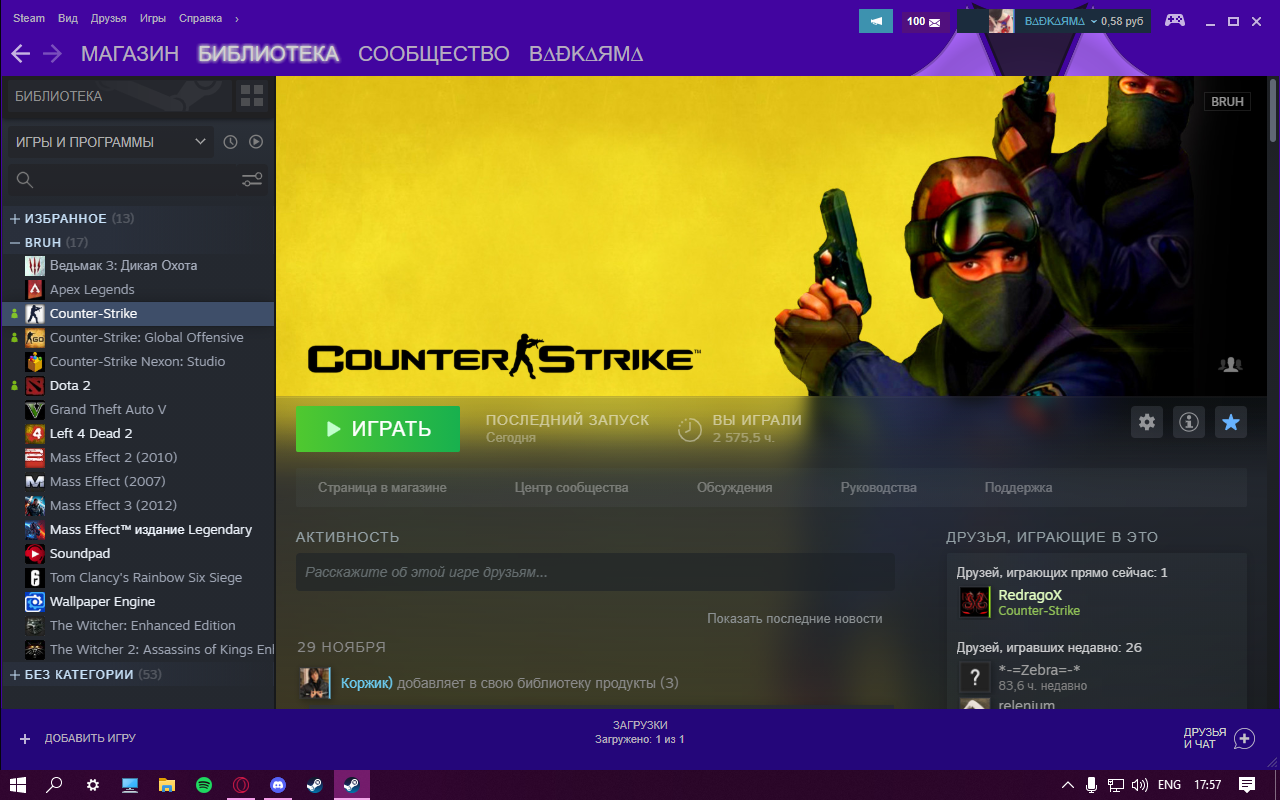Image resolution: width=1280 pixels, height=800 pixels.
Task: Sort library by recent activity clock icon
Action: pos(230,142)
